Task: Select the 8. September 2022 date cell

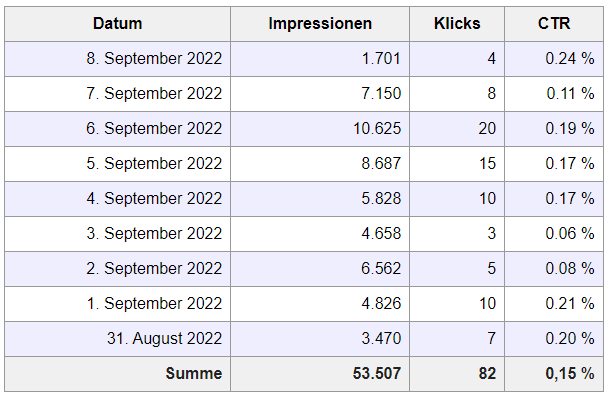Action: [118, 59]
